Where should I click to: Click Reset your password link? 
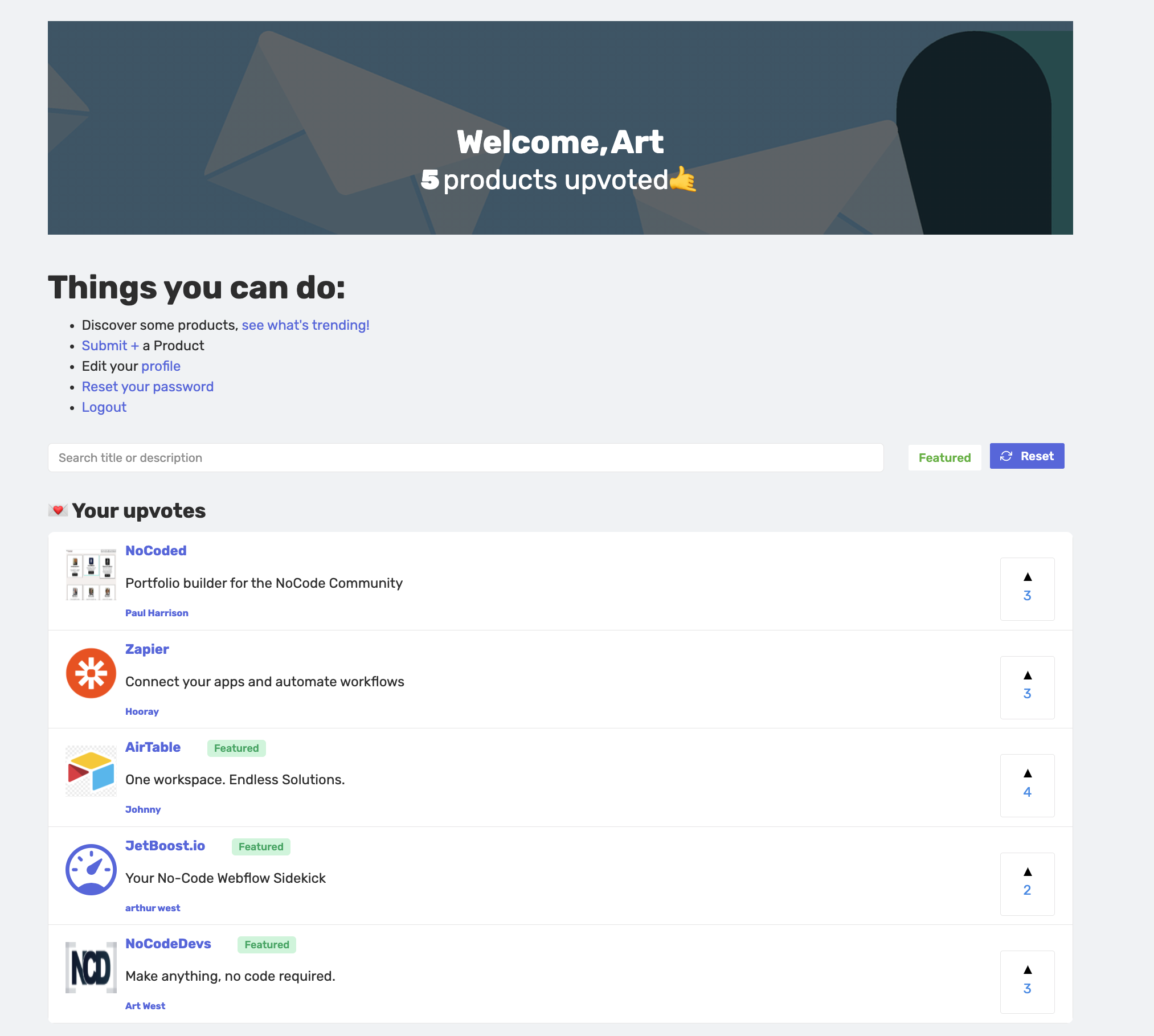148,387
